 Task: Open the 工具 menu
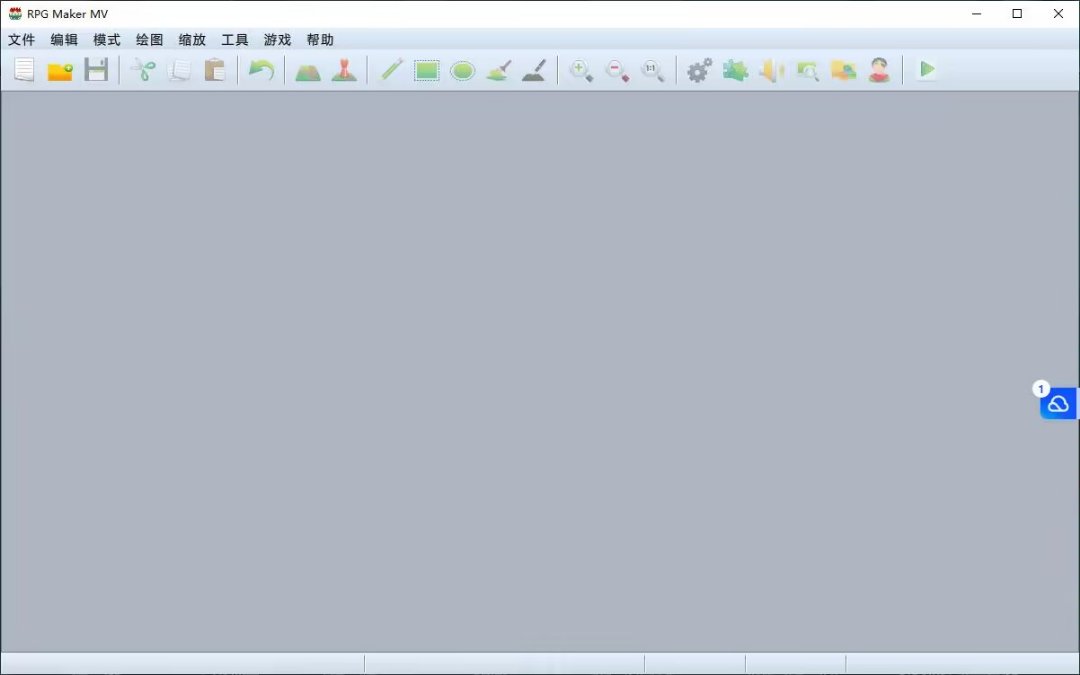235,40
